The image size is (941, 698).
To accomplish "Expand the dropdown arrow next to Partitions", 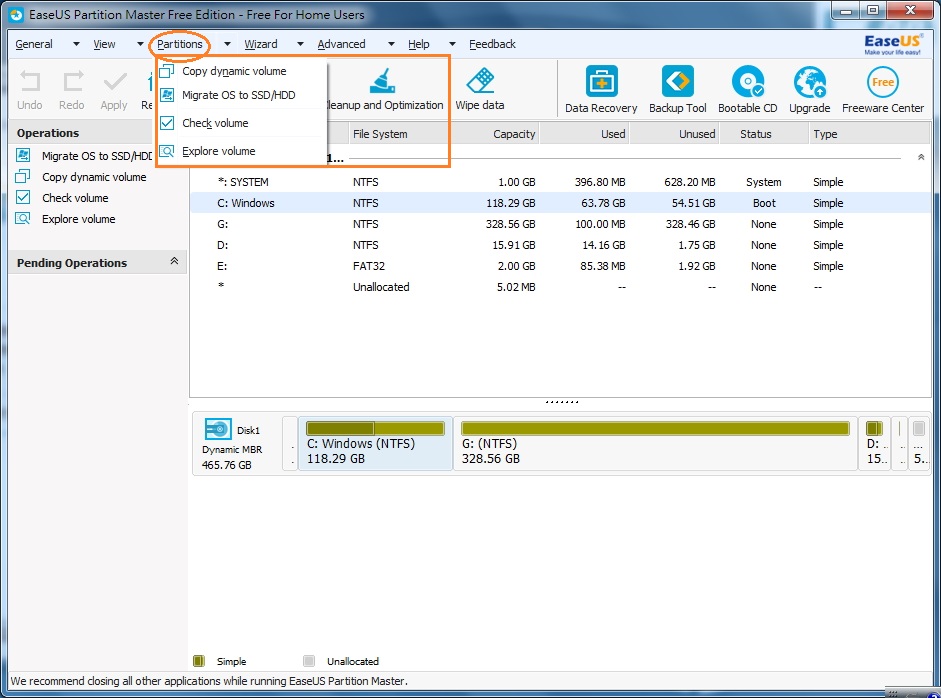I will tap(227, 44).
